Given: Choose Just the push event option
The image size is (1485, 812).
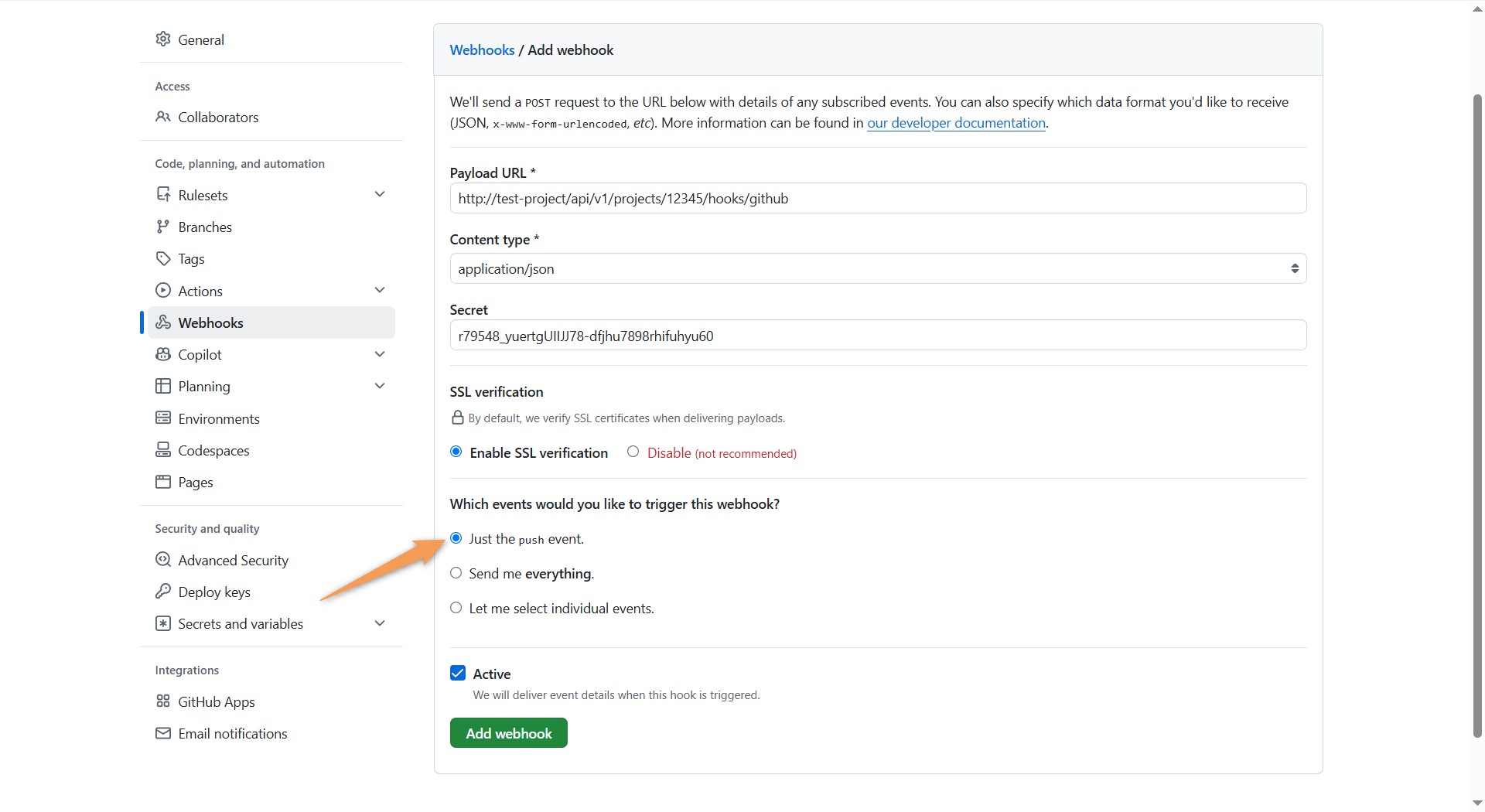Looking at the screenshot, I should [x=456, y=538].
